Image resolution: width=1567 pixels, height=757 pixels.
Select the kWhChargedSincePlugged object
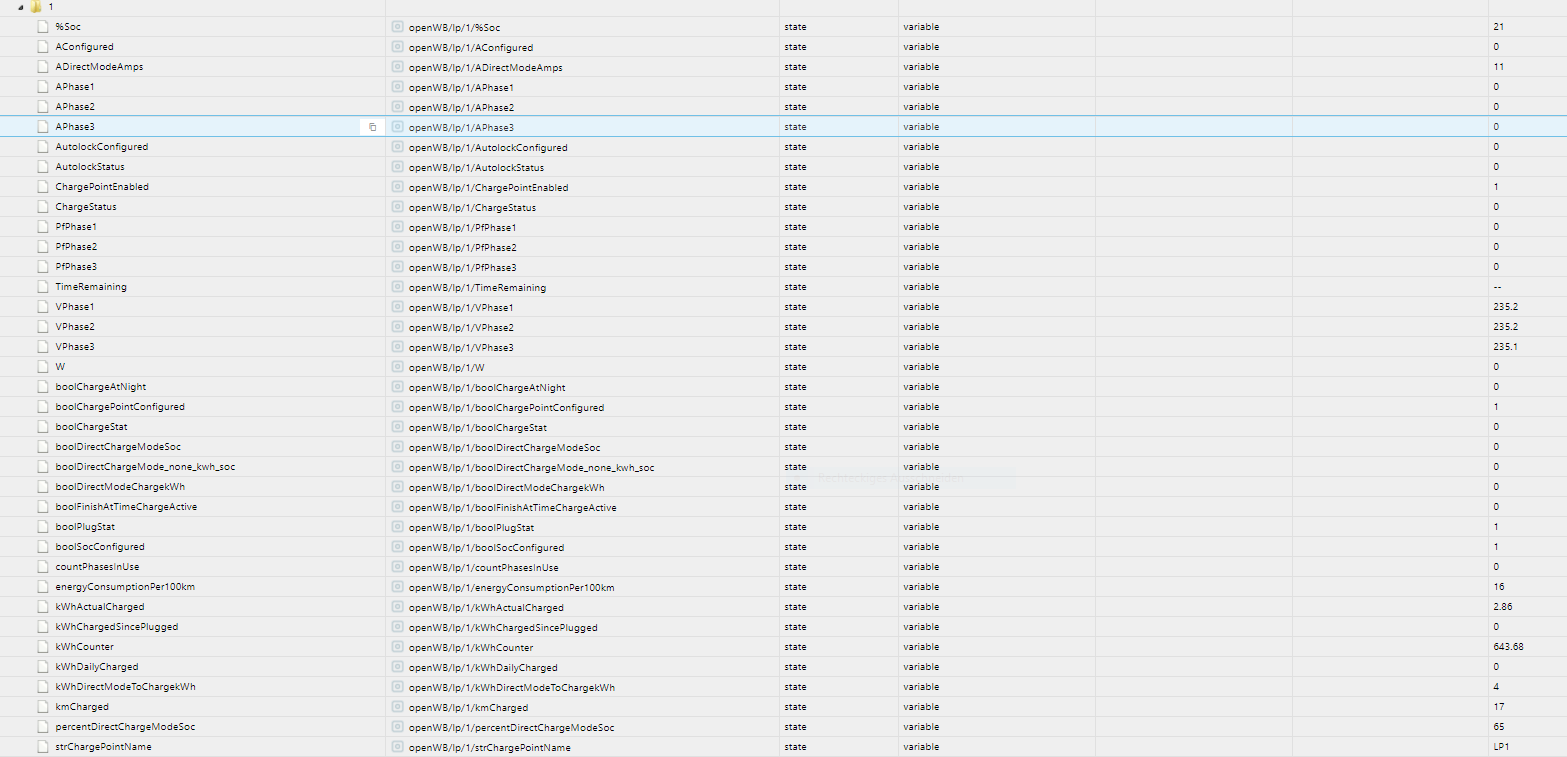point(117,627)
